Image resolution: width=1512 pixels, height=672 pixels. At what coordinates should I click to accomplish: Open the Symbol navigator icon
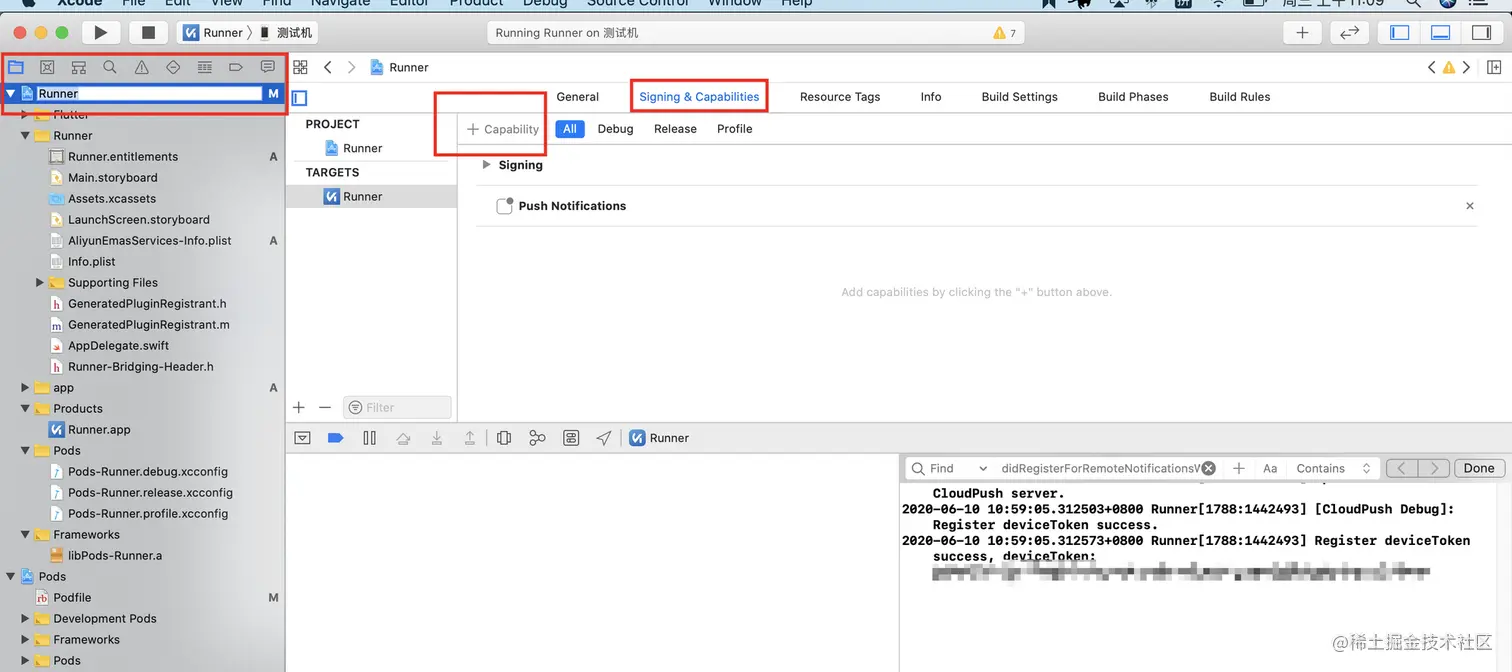[x=78, y=68]
